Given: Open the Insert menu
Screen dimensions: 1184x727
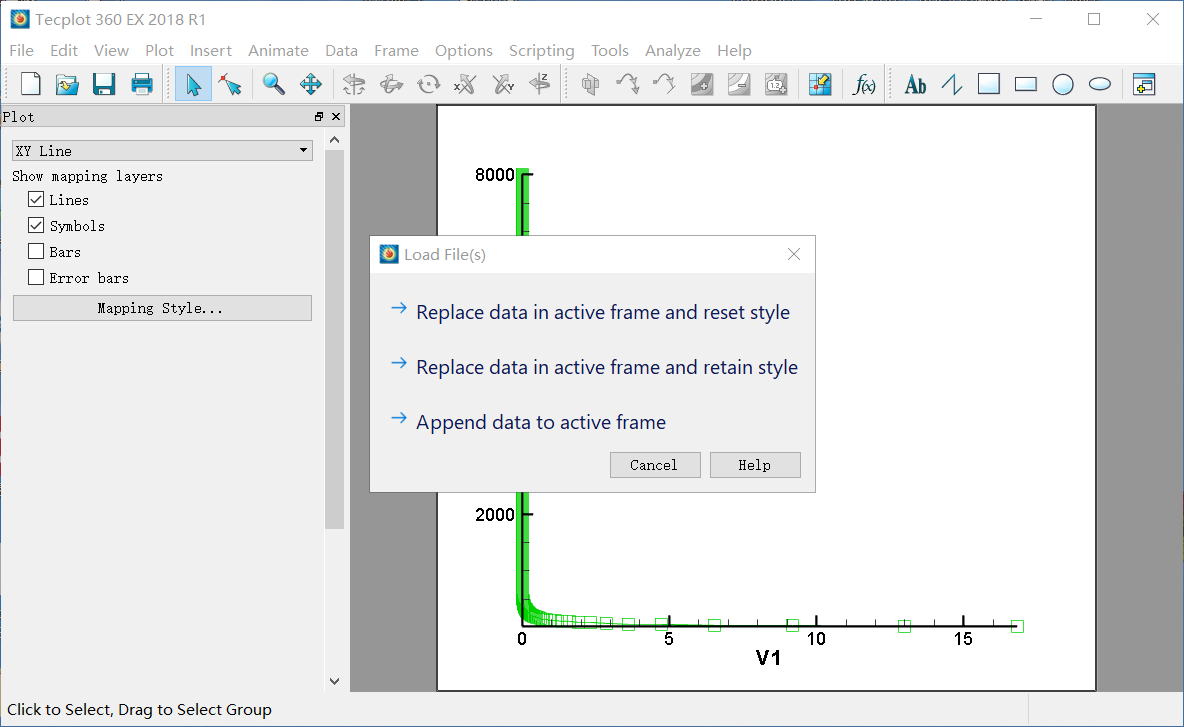Looking at the screenshot, I should click(x=211, y=51).
